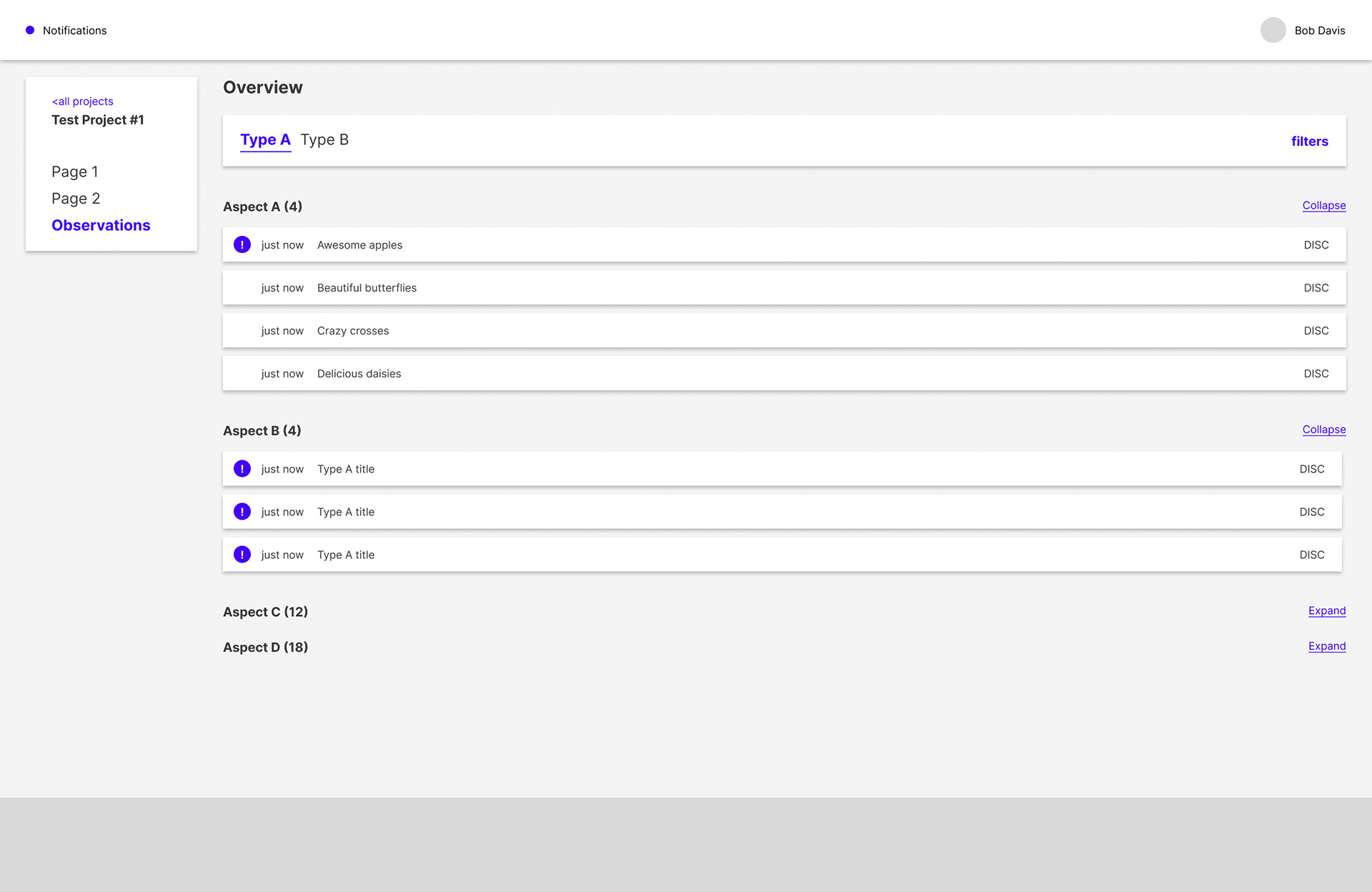Open the Crazy crosses observation
This screenshot has width=1372, height=892.
coord(784,330)
